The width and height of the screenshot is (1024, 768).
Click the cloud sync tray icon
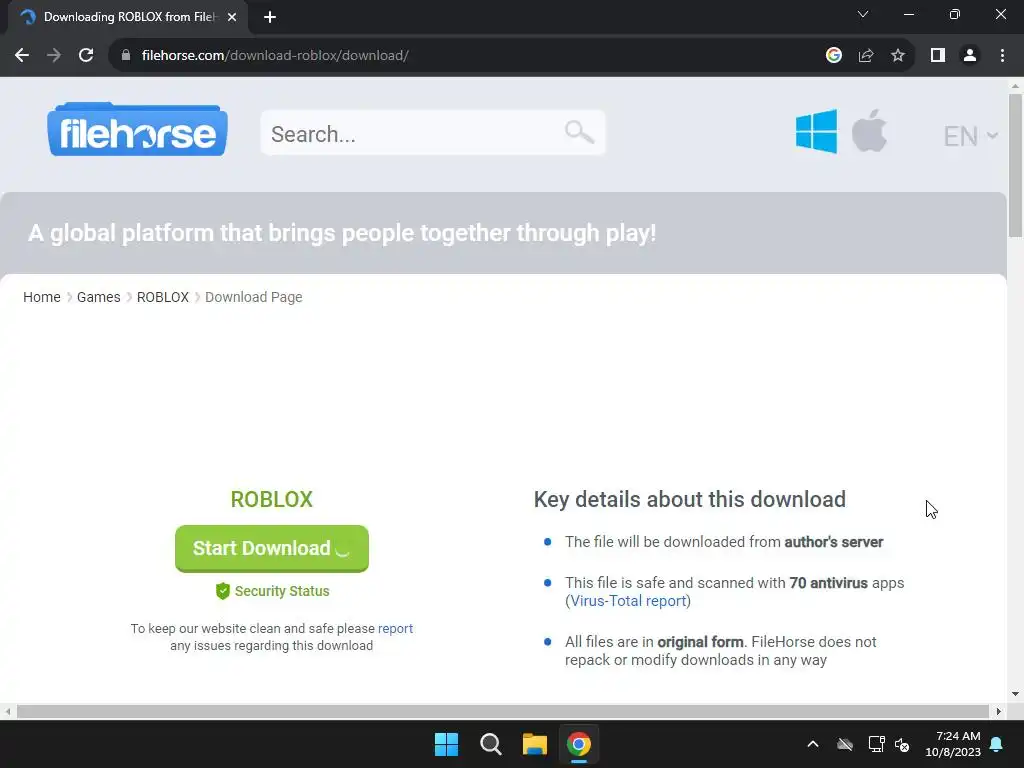(845, 744)
